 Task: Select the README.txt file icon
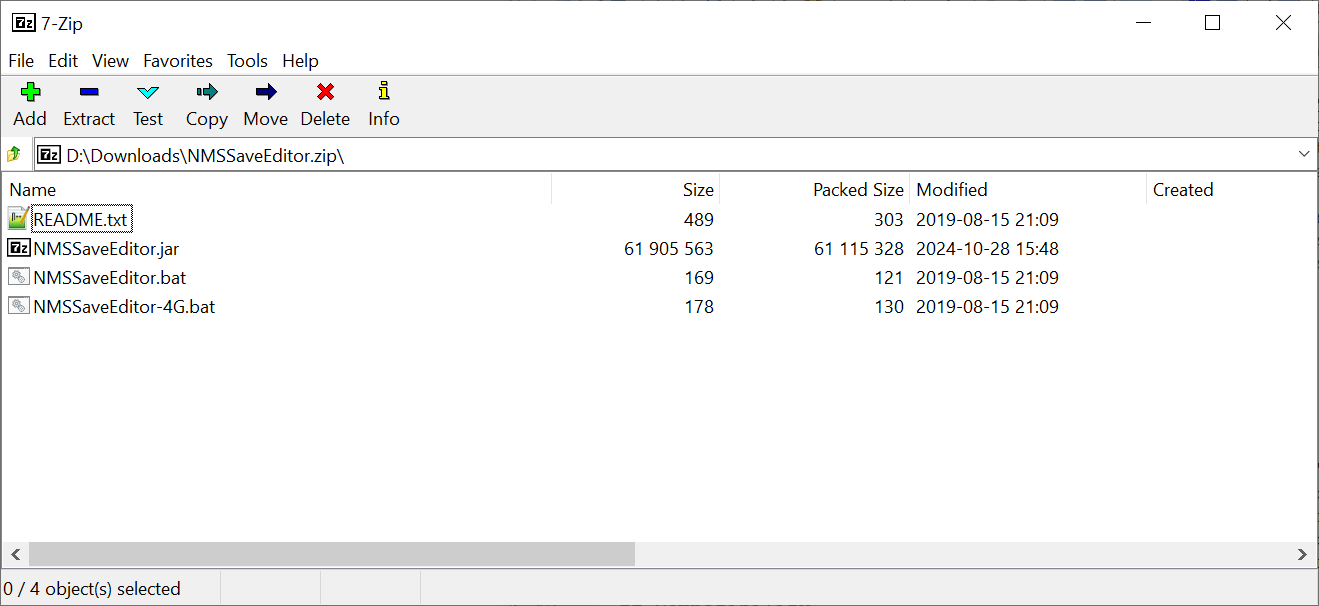point(18,218)
